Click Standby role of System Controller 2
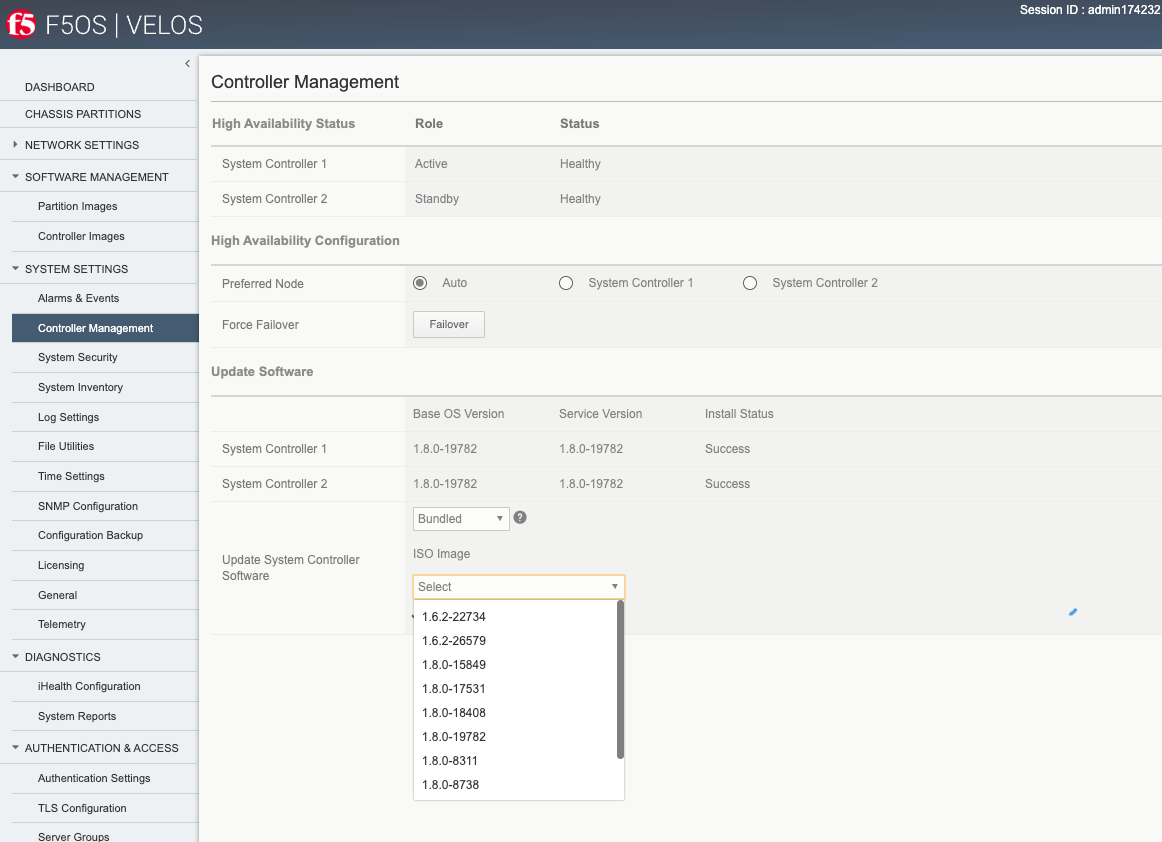This screenshot has width=1162, height=842. 437,199
